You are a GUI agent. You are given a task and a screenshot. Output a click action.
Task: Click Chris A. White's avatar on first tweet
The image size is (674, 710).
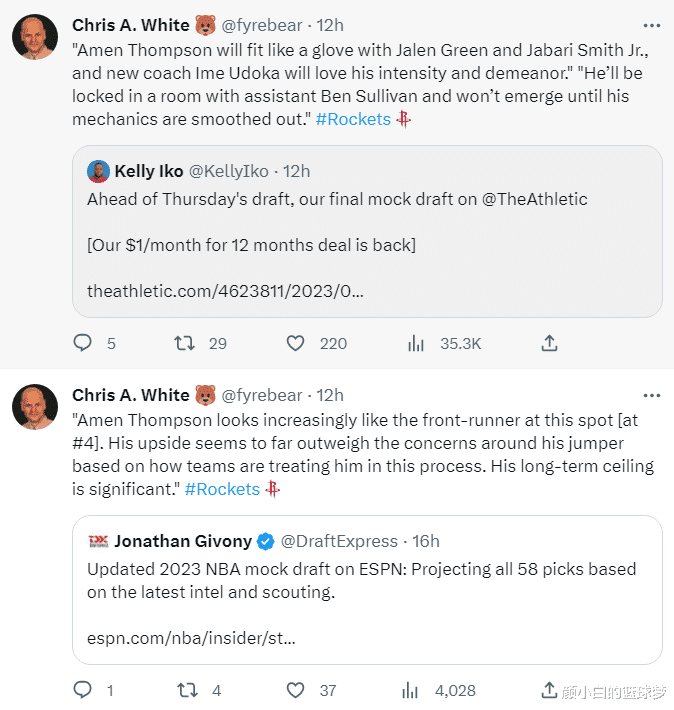(x=33, y=36)
